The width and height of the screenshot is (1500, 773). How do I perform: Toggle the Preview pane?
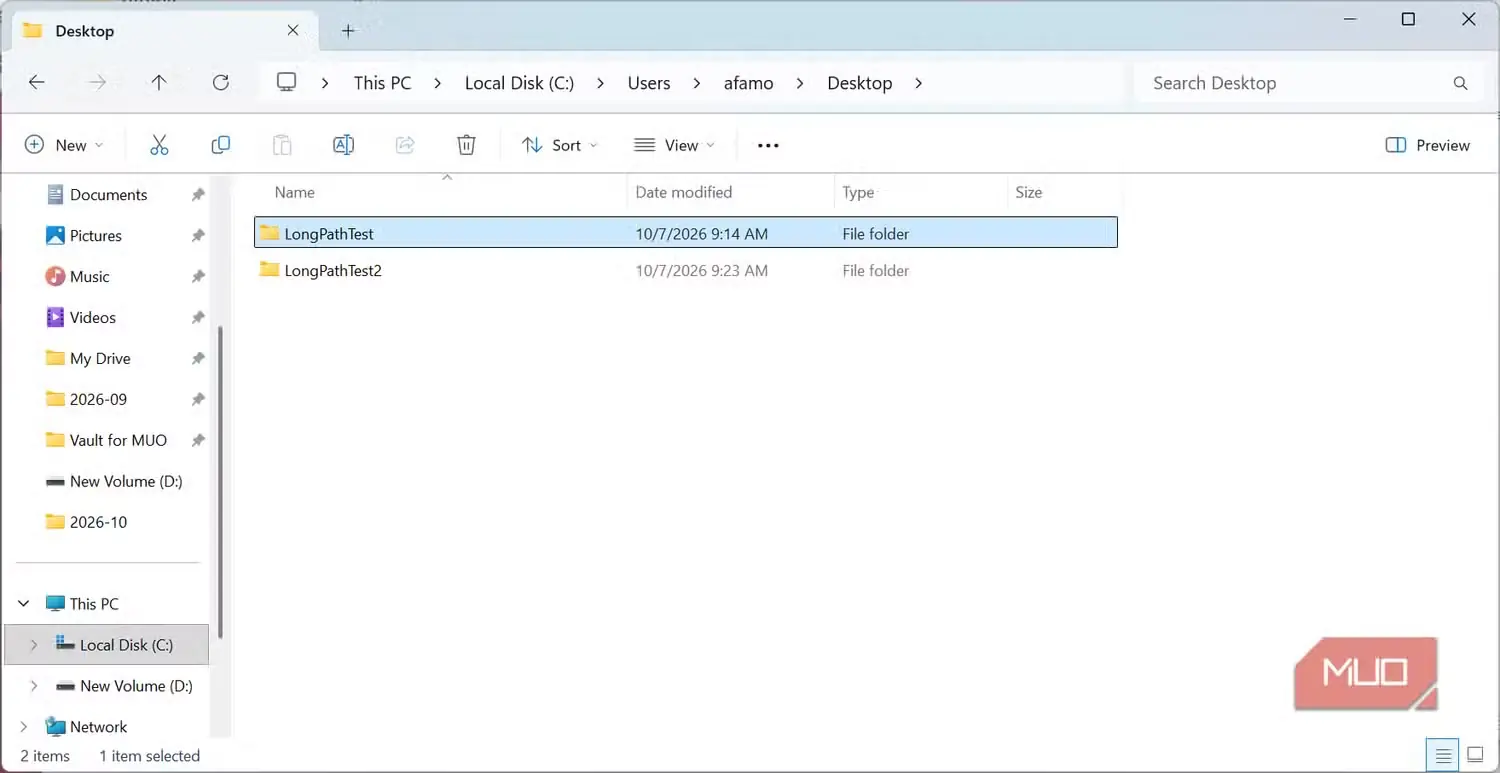click(x=1427, y=145)
